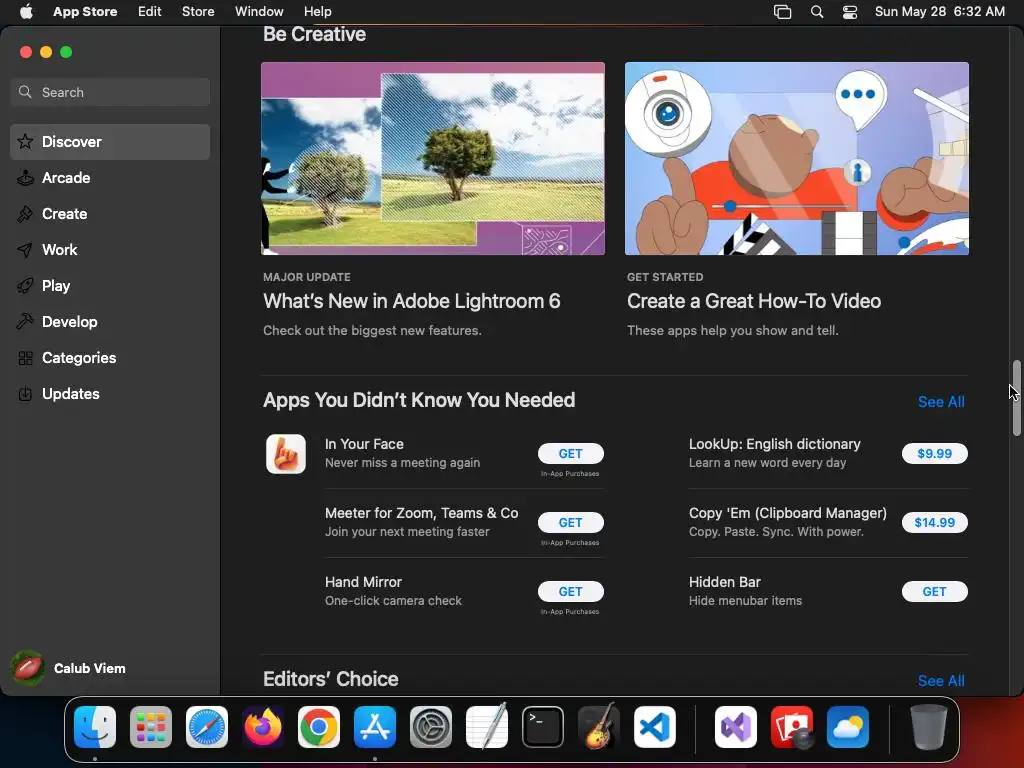Viewport: 1024px width, 768px height.
Task: Open Photo Booth from the Dock
Action: (x=792, y=727)
